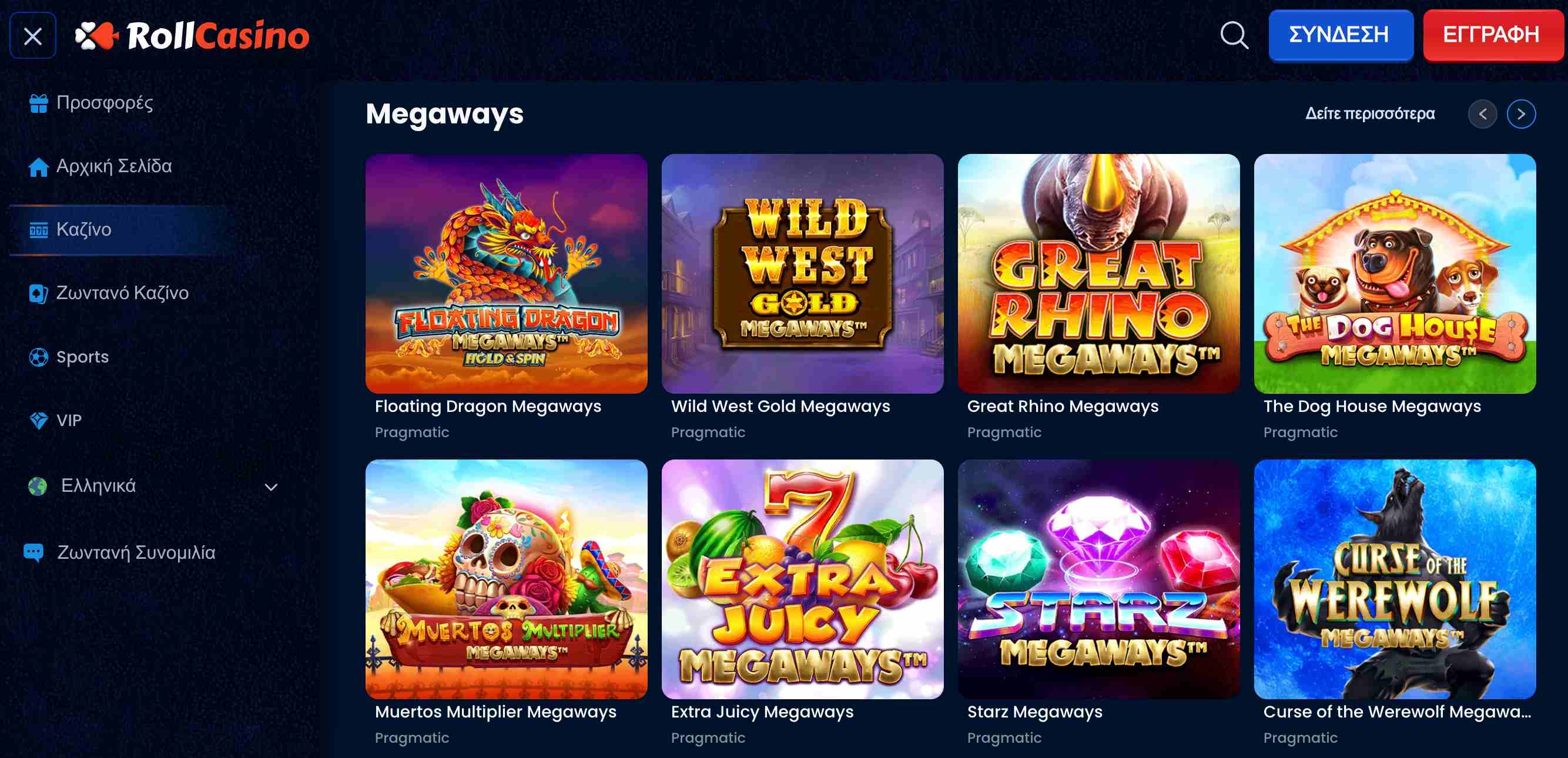The image size is (1568, 758).
Task: Open live chat via speech bubble icon
Action: point(33,552)
